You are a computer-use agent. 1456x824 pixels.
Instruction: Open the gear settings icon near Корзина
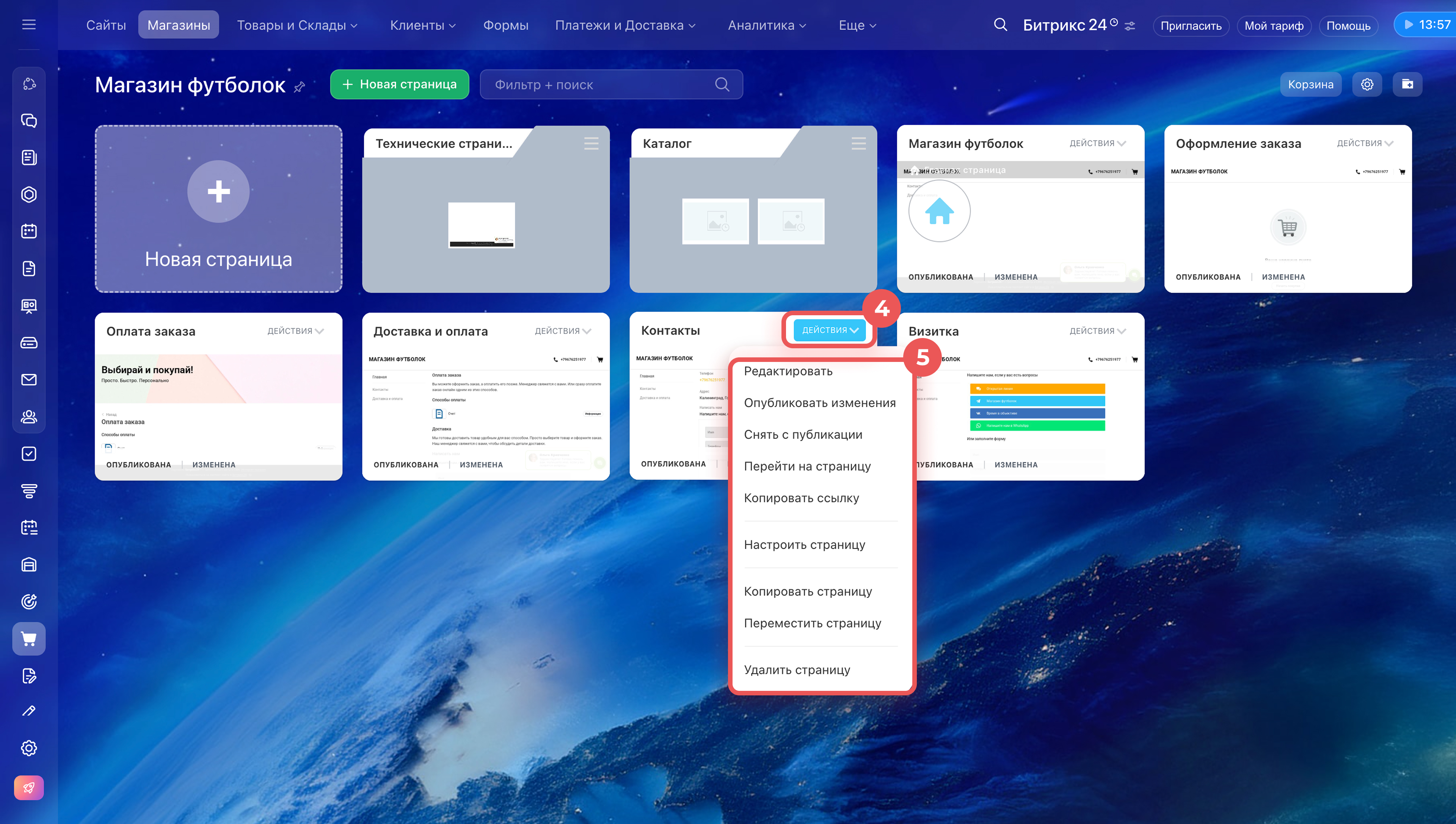[x=1367, y=84]
